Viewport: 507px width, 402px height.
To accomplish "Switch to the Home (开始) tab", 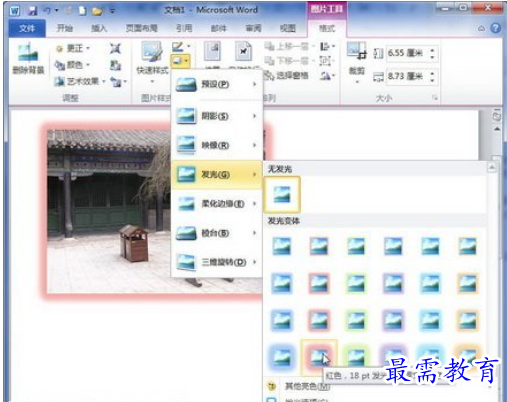I will click(x=65, y=28).
